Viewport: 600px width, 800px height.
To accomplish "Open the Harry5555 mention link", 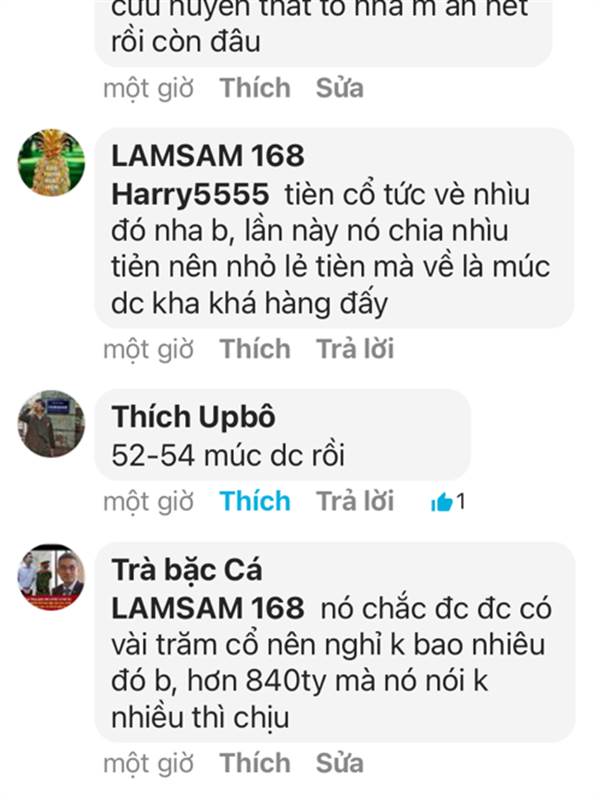I will coord(190,194).
